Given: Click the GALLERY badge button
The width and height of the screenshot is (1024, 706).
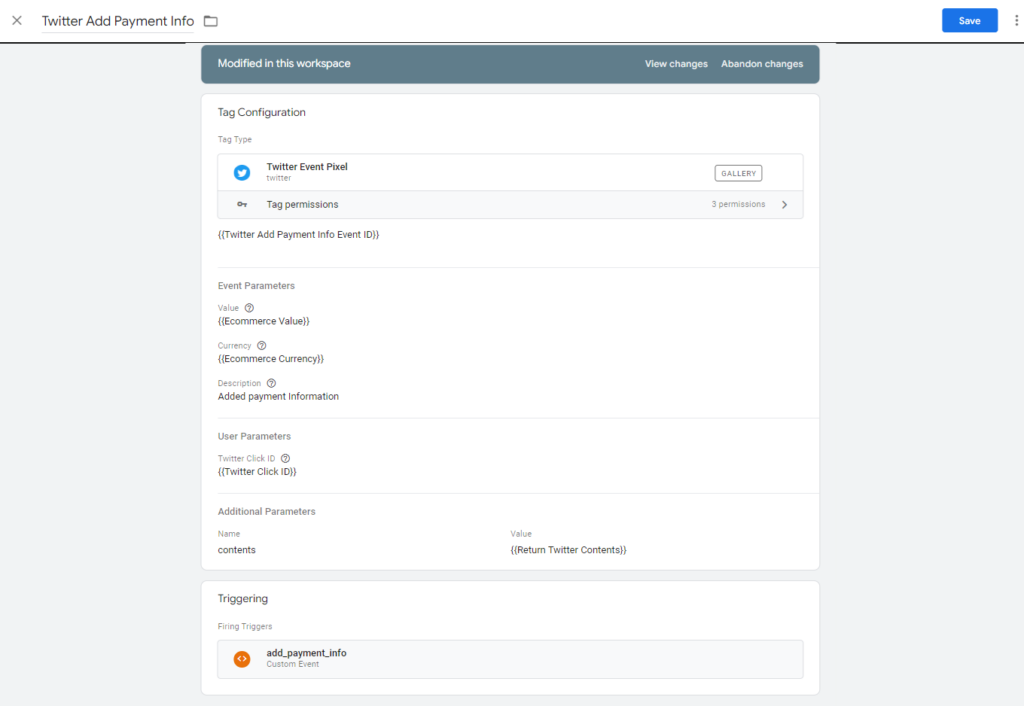Looking at the screenshot, I should point(738,173).
